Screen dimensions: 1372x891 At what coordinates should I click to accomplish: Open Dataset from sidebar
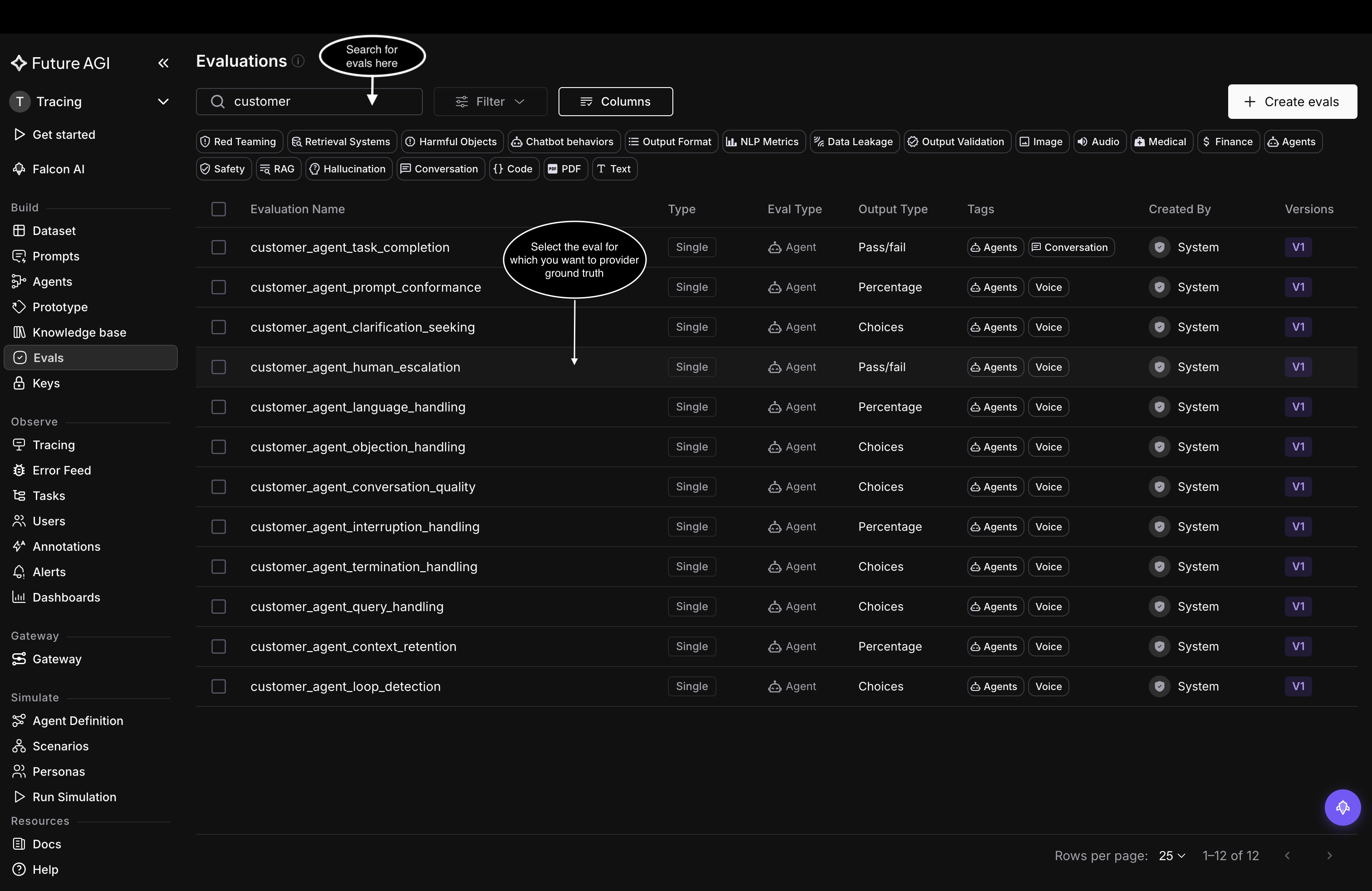tap(54, 230)
